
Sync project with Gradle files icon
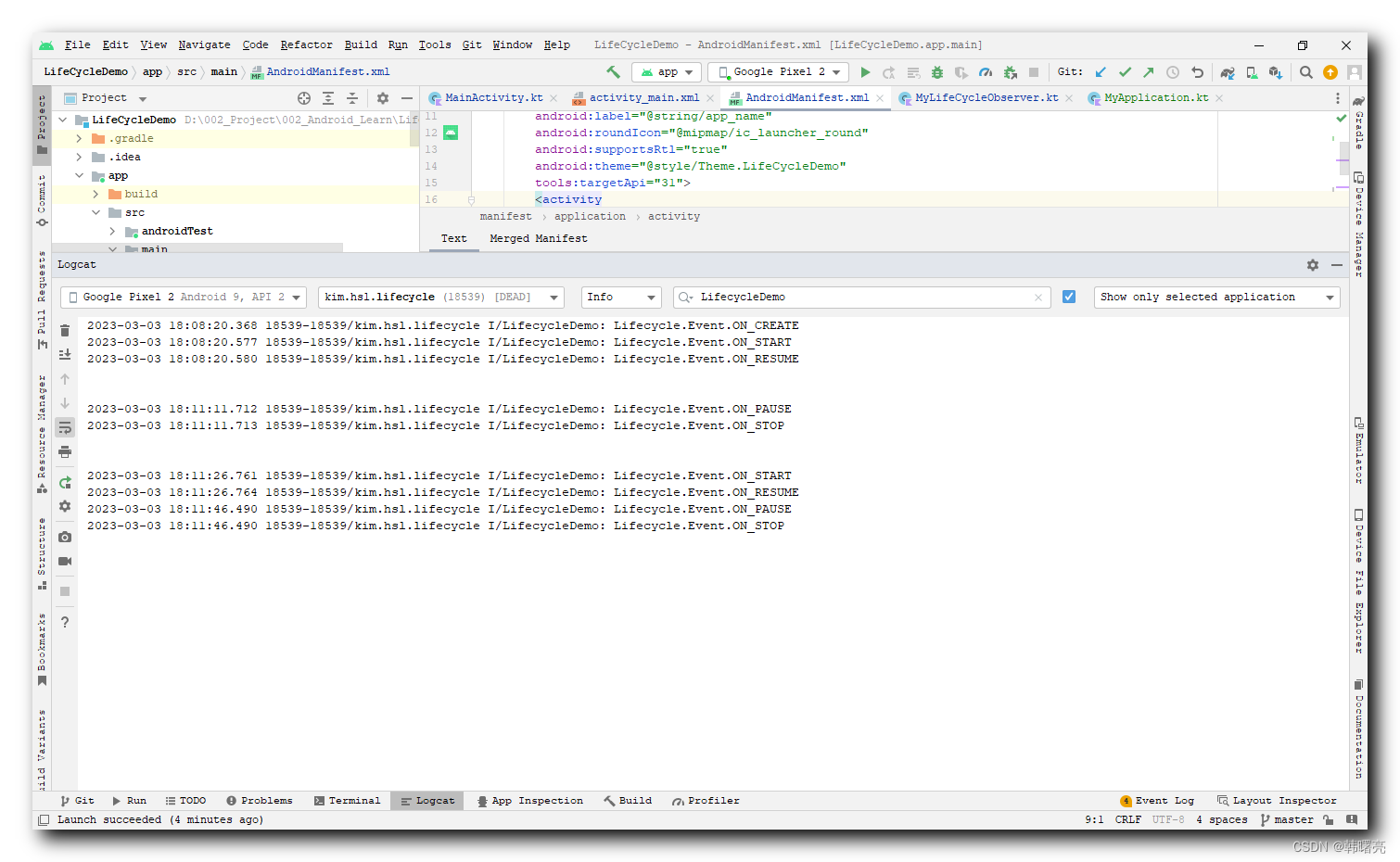1228,72
